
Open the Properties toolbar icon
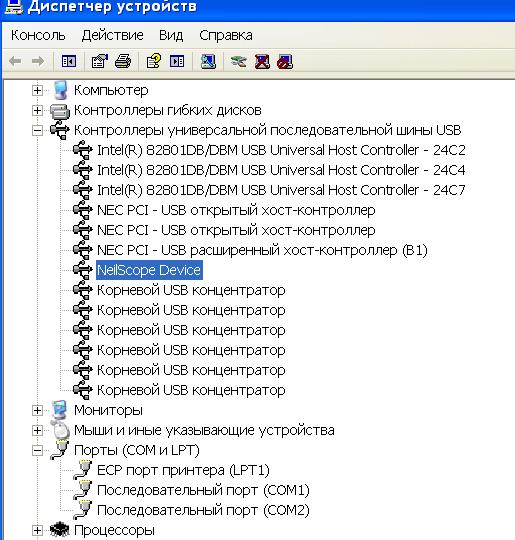(100, 62)
